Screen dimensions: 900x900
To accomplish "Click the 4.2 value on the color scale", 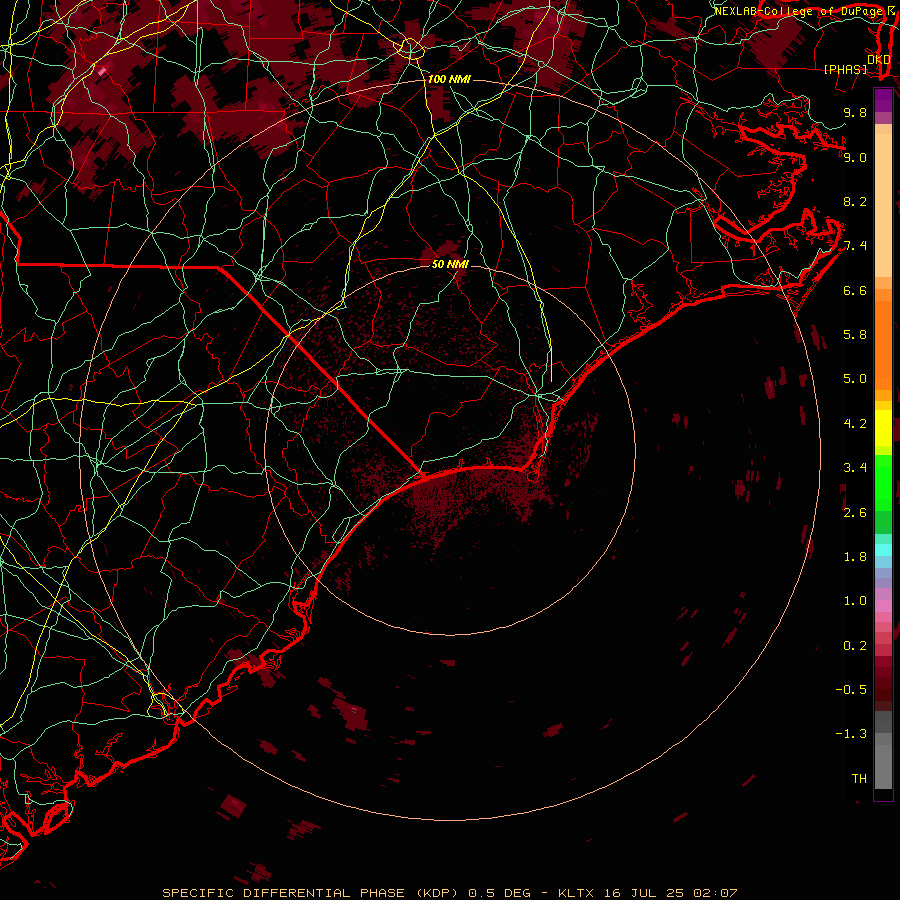I will click(855, 424).
